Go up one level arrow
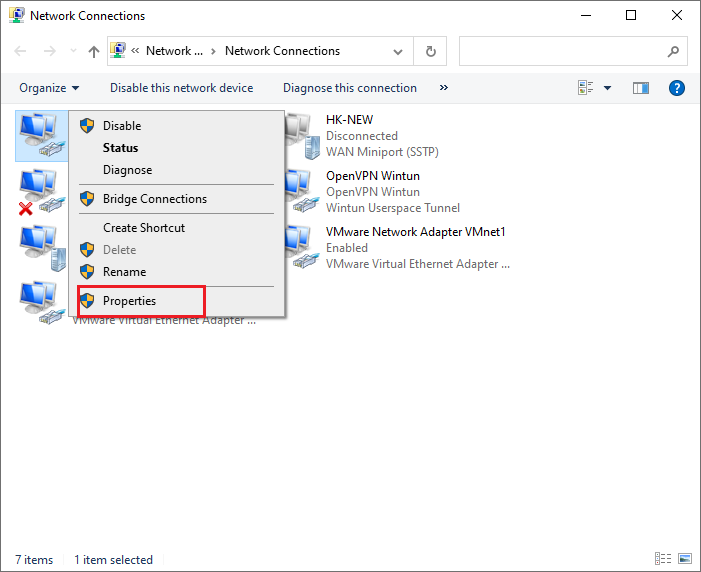This screenshot has width=701, height=572. point(93,51)
